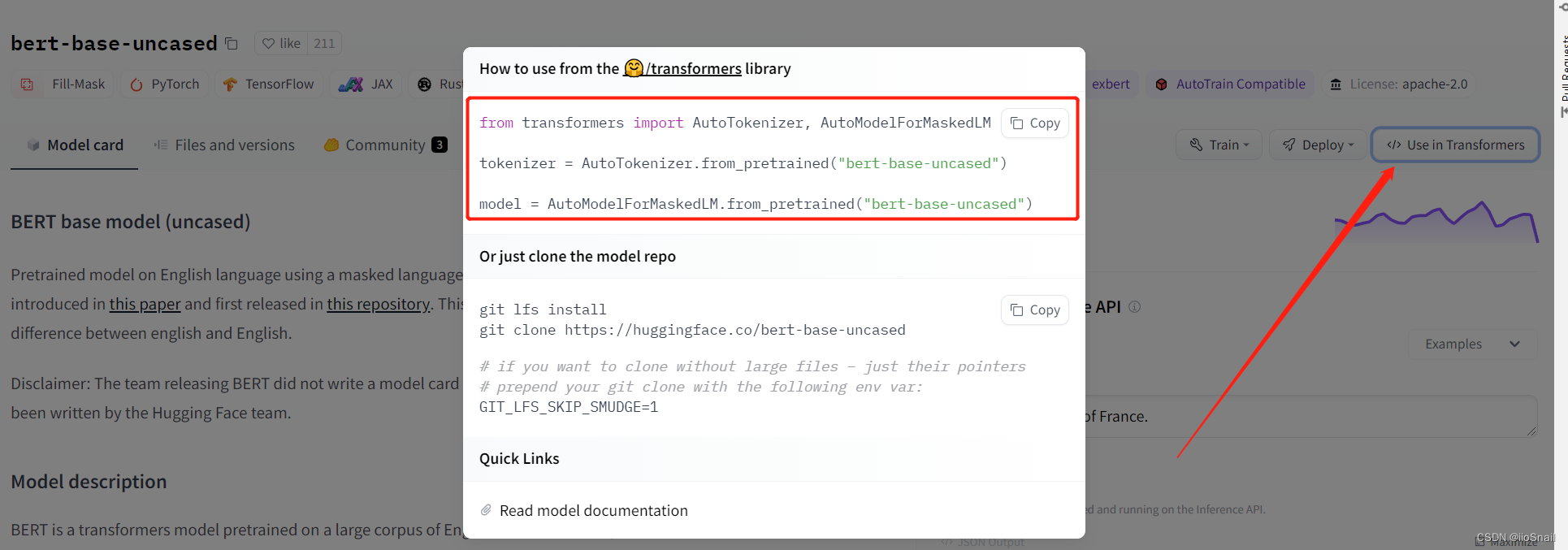Click the AutoTrain Compatible cube icon
Screen dimensions: 1568x550
(1162, 84)
